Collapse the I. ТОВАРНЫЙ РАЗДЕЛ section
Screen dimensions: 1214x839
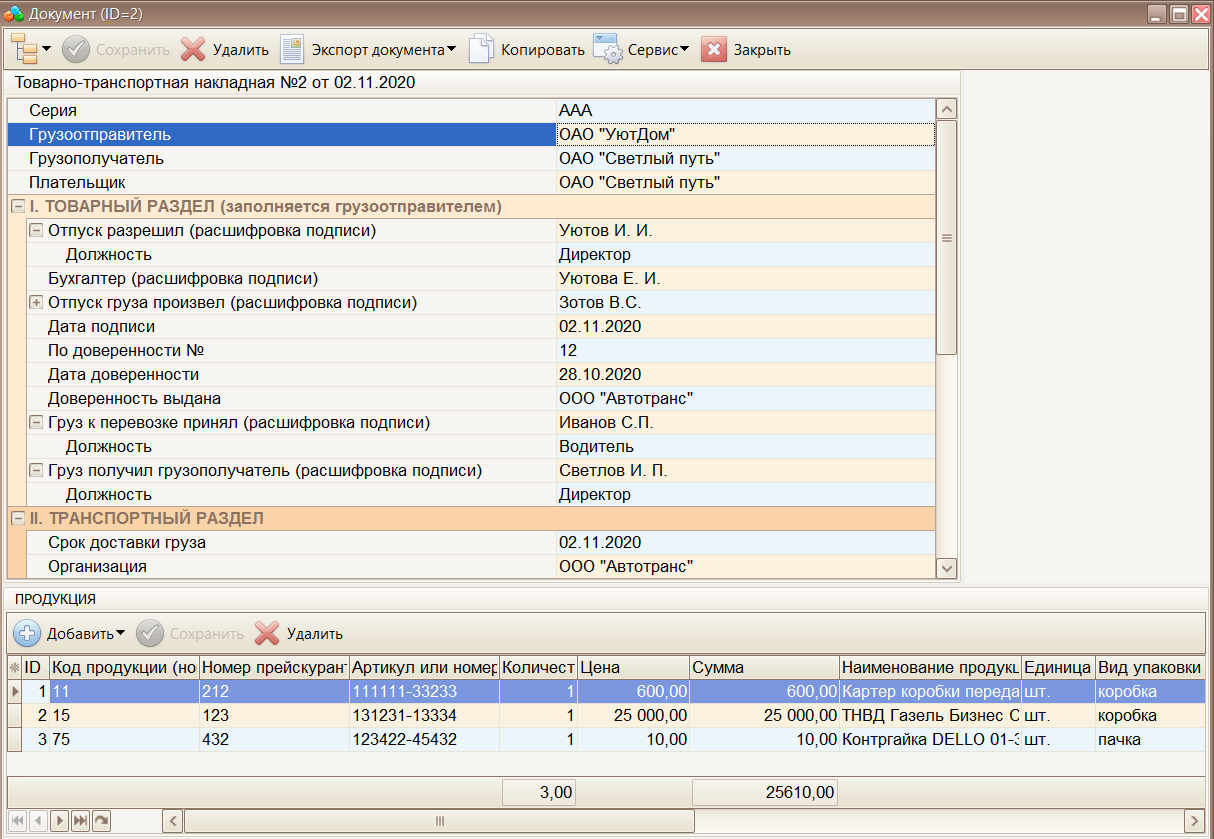pyautogui.click(x=17, y=207)
